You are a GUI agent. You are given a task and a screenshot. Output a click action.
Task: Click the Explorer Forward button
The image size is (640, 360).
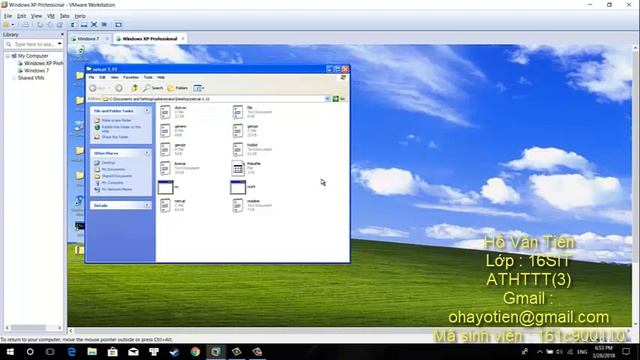click(x=119, y=88)
